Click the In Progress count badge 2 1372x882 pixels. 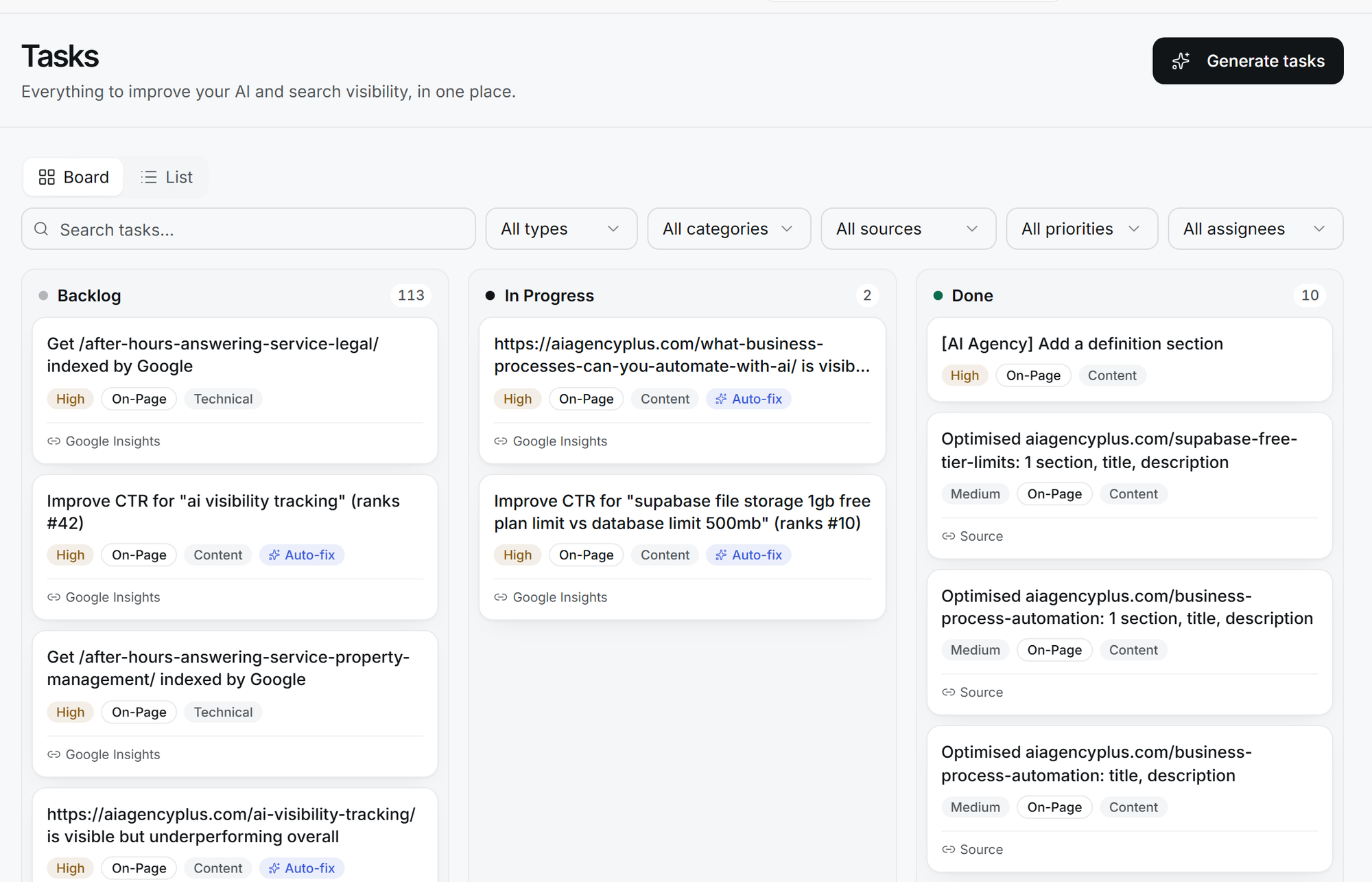click(867, 295)
